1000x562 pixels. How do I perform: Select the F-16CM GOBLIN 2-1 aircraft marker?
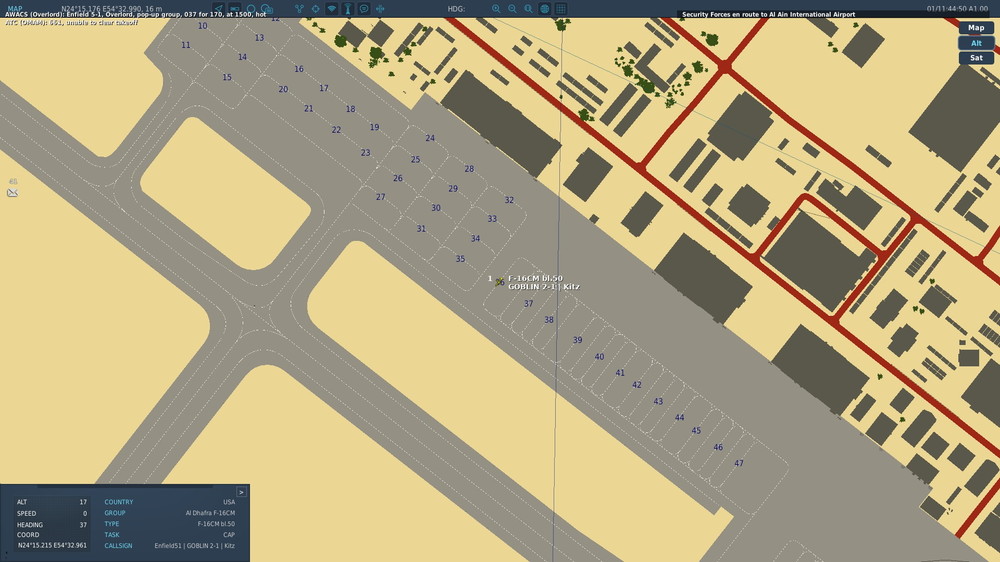[499, 281]
